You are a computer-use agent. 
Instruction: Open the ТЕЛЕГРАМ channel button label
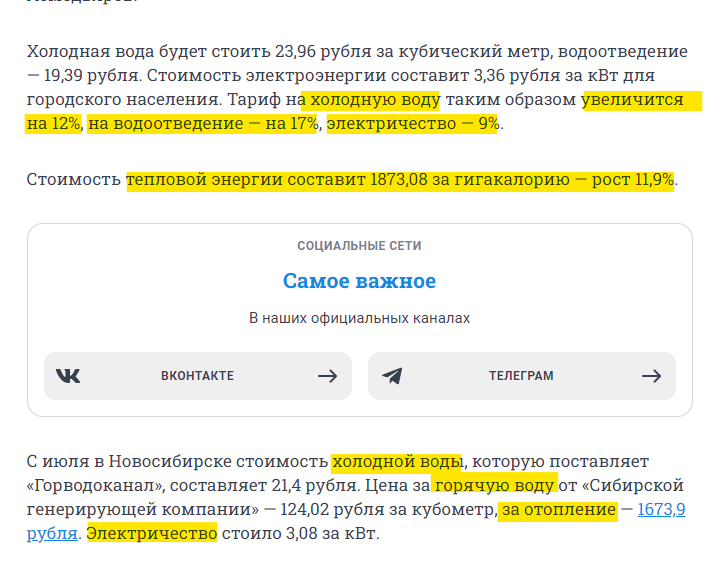pos(521,376)
